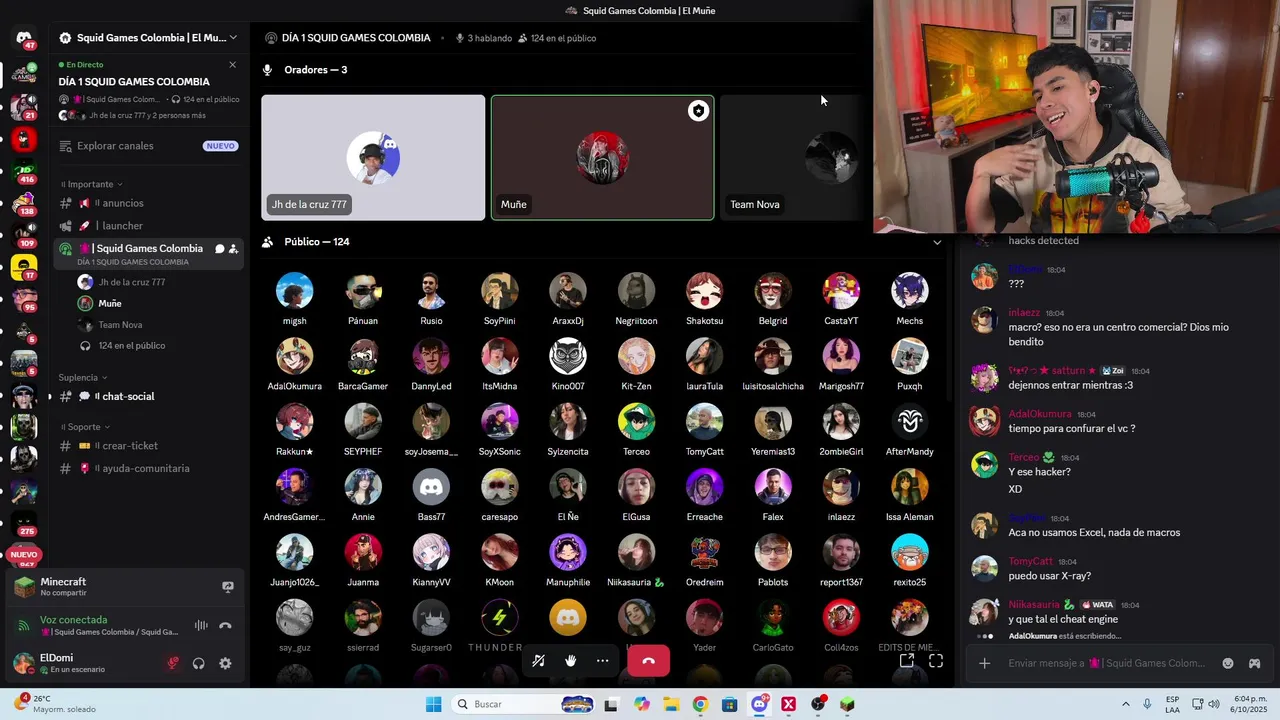The image size is (1280, 720).
Task: Share Minecraft screen via stream icon
Action: pyautogui.click(x=228, y=587)
